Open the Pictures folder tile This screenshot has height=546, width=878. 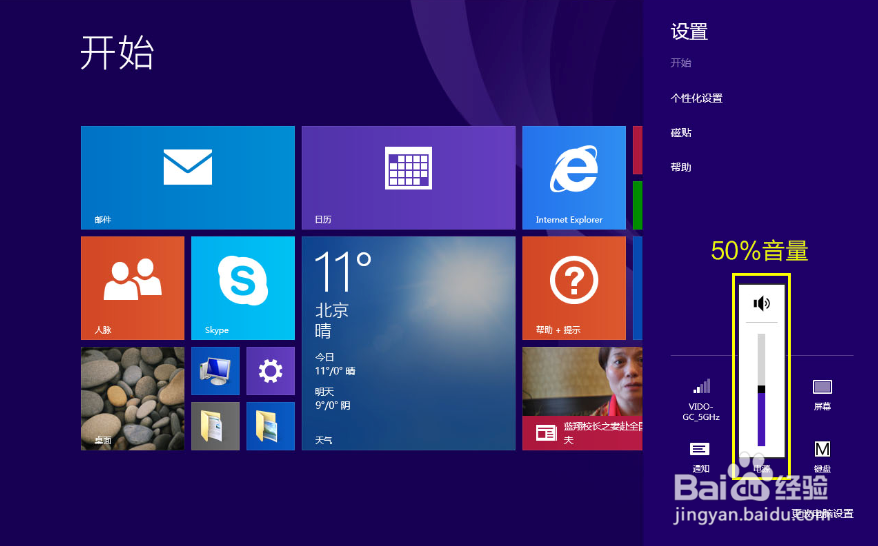(270, 426)
